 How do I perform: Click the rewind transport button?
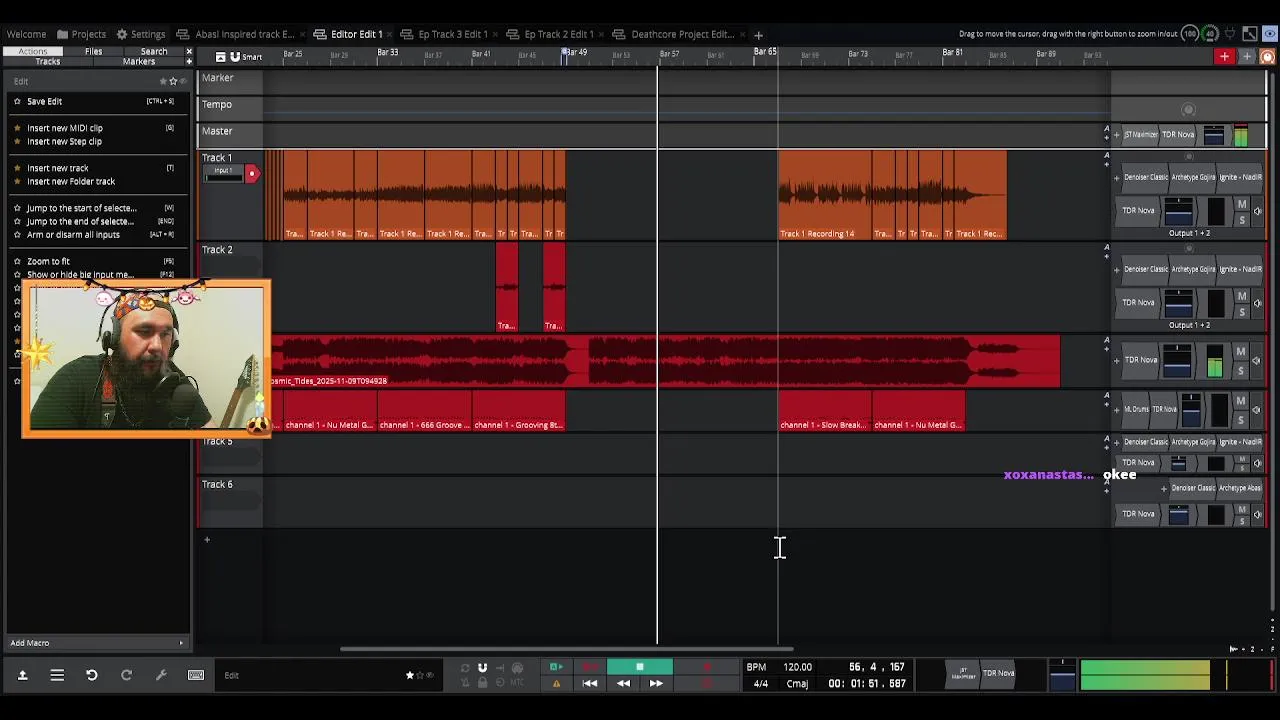pos(623,684)
